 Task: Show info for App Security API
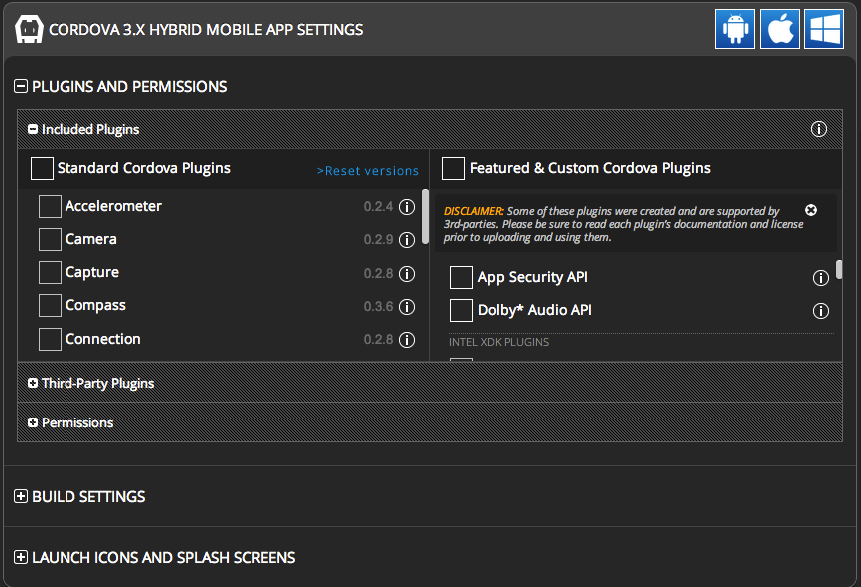[x=820, y=278]
